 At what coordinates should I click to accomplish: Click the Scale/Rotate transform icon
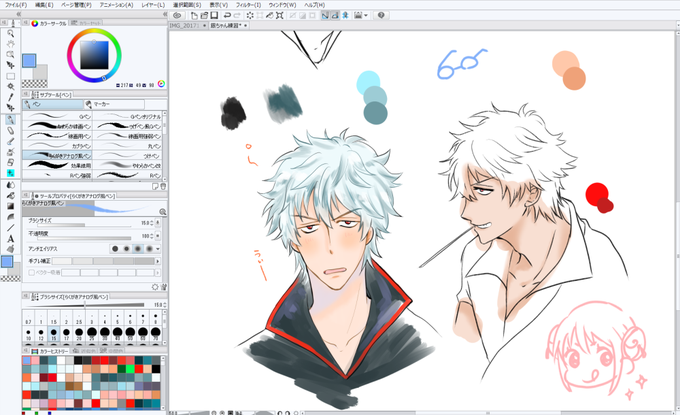coord(280,15)
